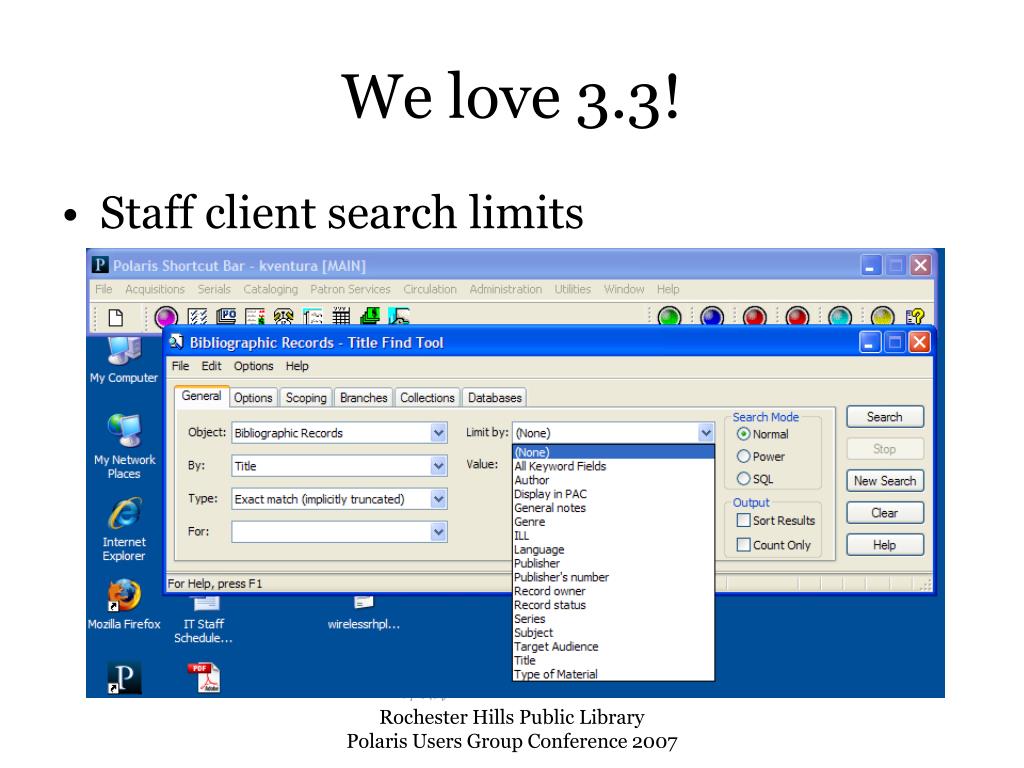The width and height of the screenshot is (1024, 768).
Task: Click the question mark help toolbar icon
Action: click(x=915, y=317)
